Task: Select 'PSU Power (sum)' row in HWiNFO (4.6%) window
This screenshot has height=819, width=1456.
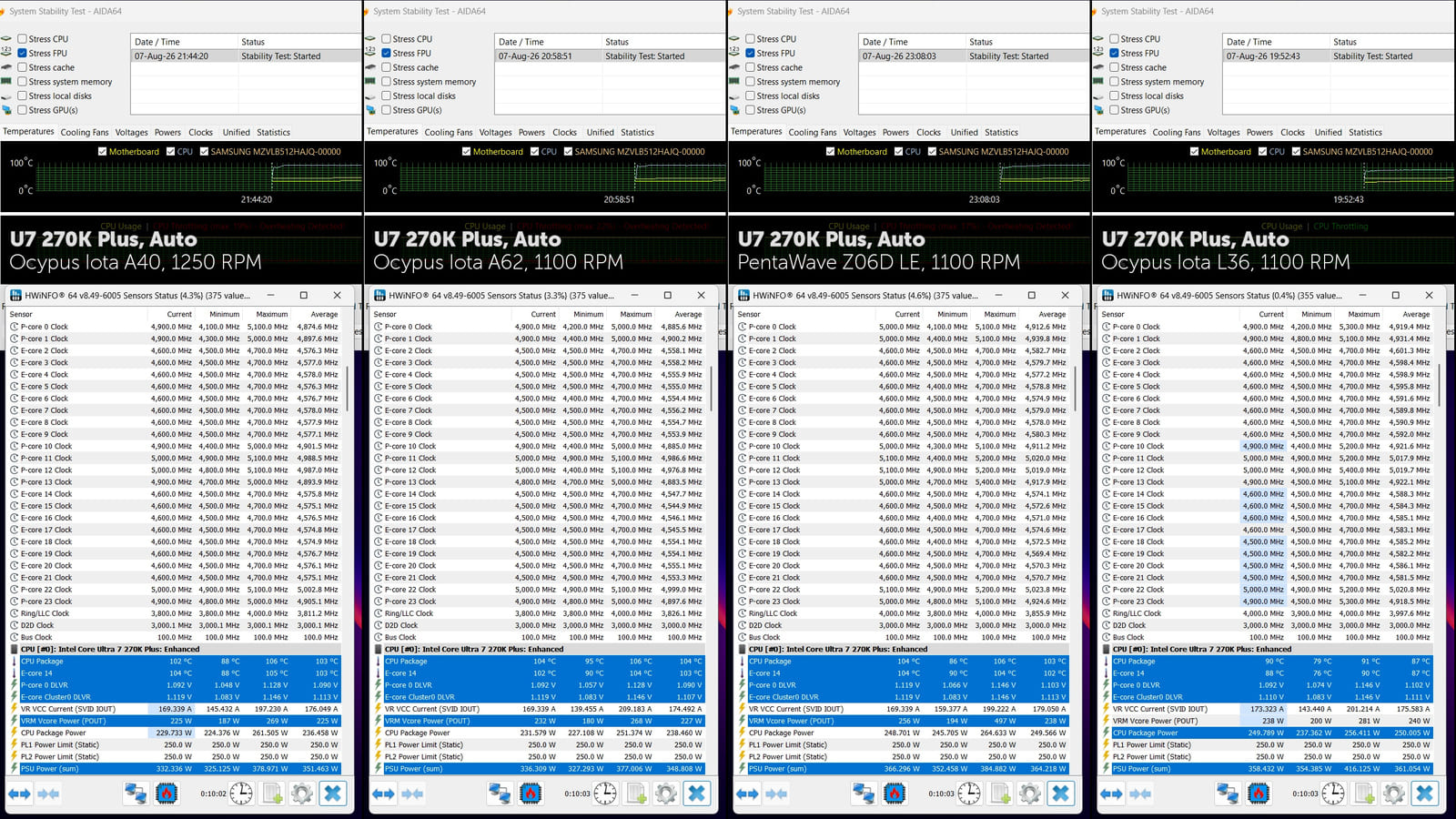Action: pyautogui.click(x=903, y=768)
